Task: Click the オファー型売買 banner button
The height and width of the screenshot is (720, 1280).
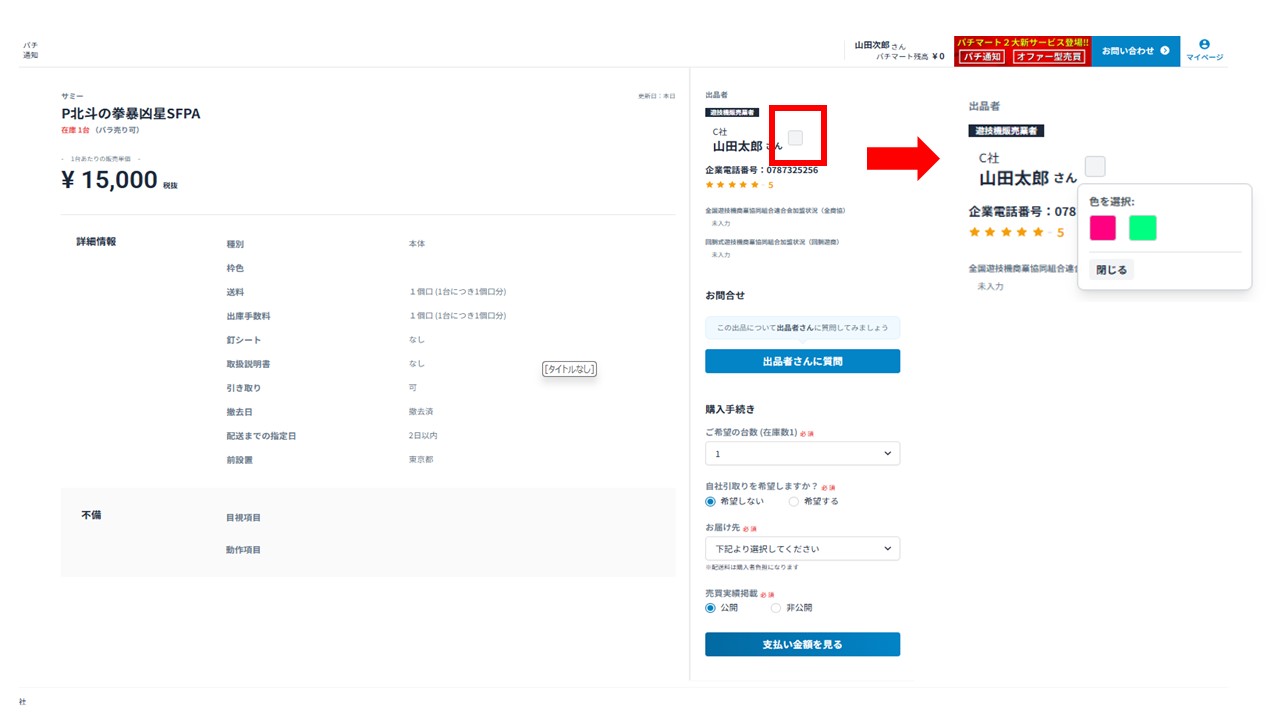Action: [x=1048, y=57]
